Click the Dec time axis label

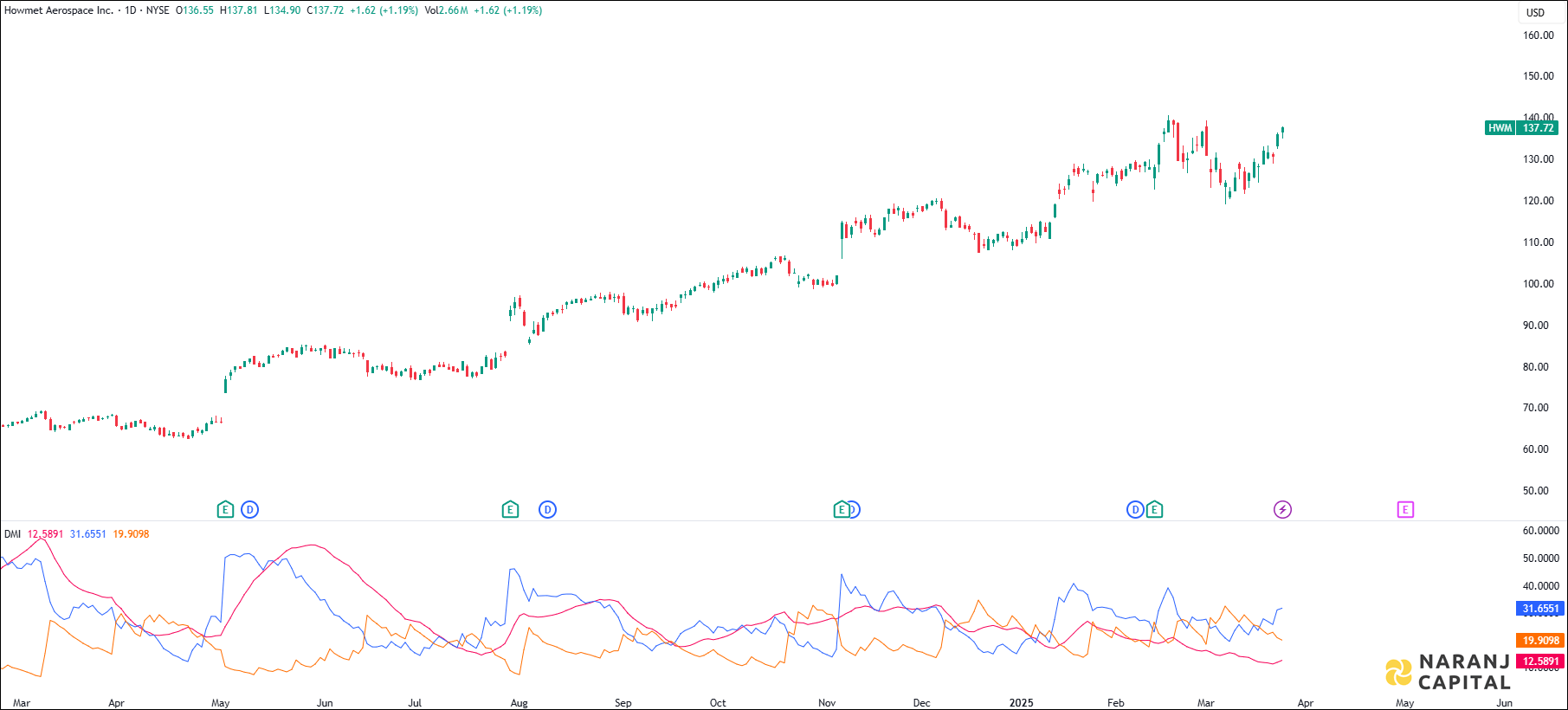click(921, 703)
